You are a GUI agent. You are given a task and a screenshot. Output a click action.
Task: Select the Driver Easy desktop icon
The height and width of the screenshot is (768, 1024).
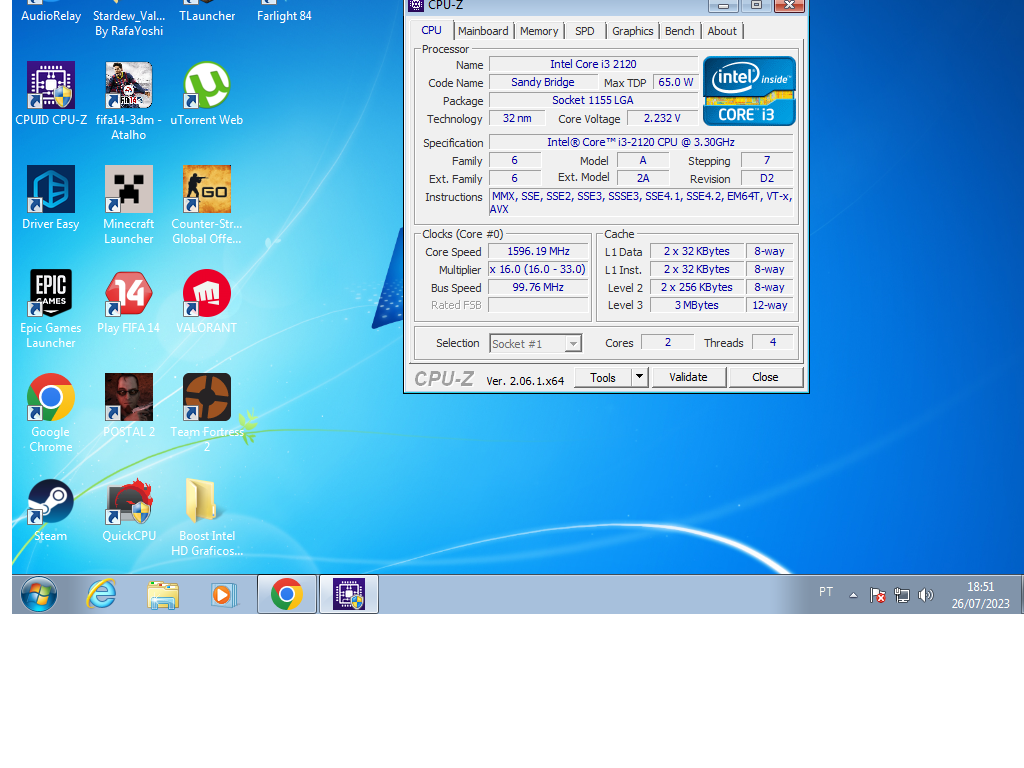[51, 197]
